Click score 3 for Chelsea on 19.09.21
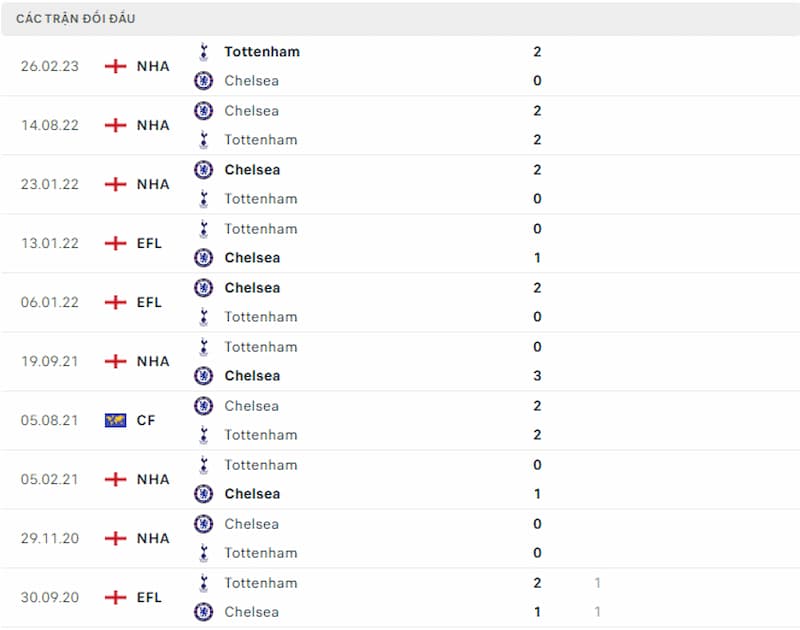Viewport: 800px width, 630px height. pos(537,375)
